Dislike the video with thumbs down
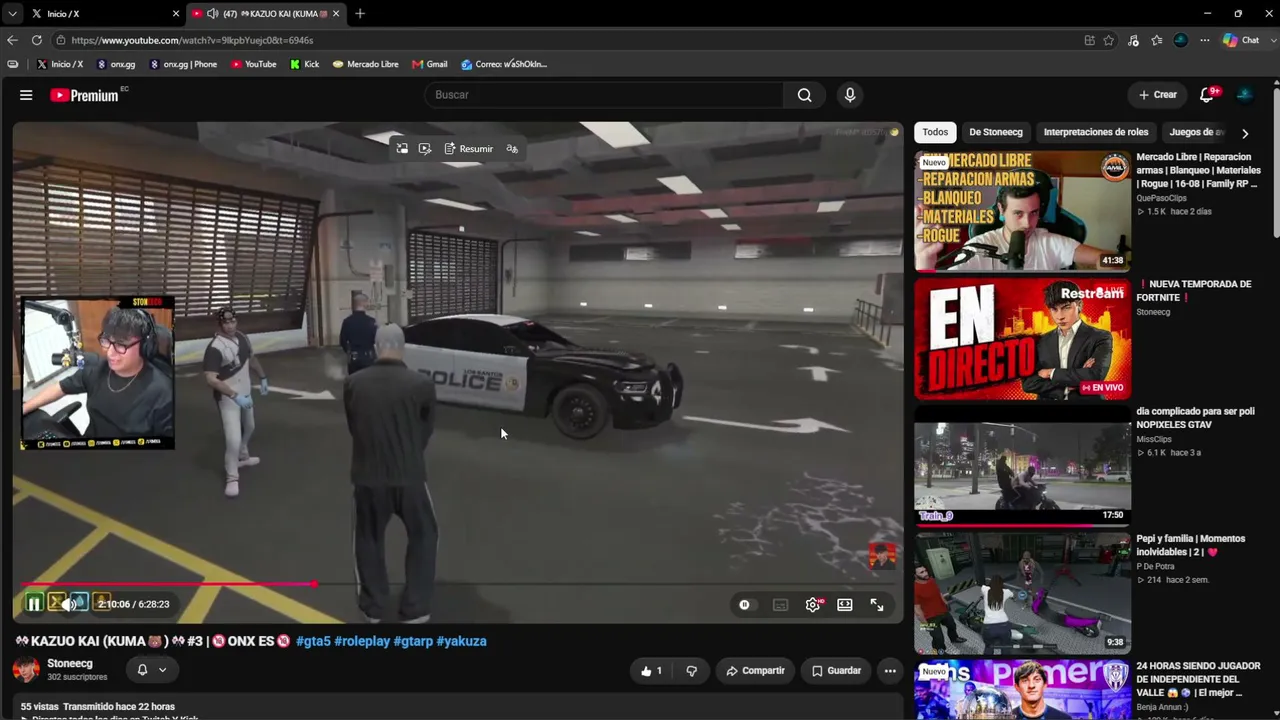The width and height of the screenshot is (1280, 720). coord(691,671)
